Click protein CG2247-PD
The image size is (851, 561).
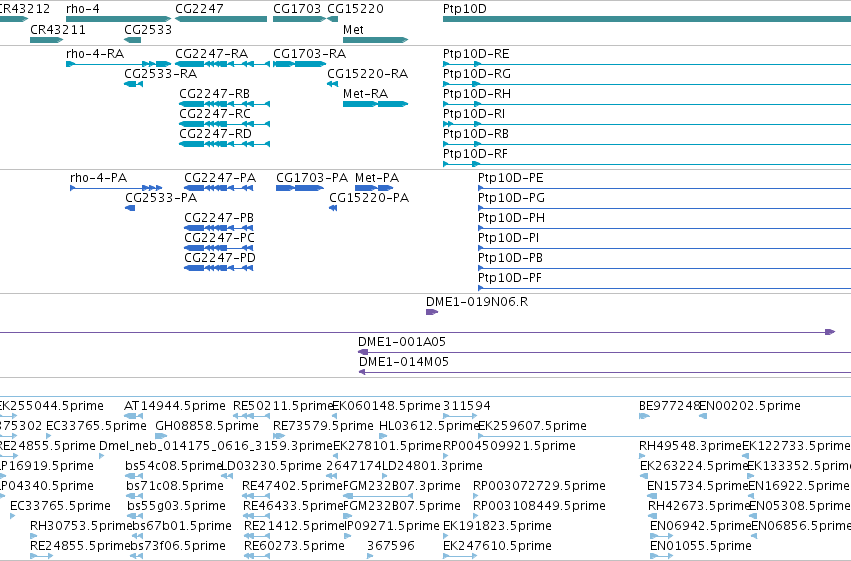(219, 269)
